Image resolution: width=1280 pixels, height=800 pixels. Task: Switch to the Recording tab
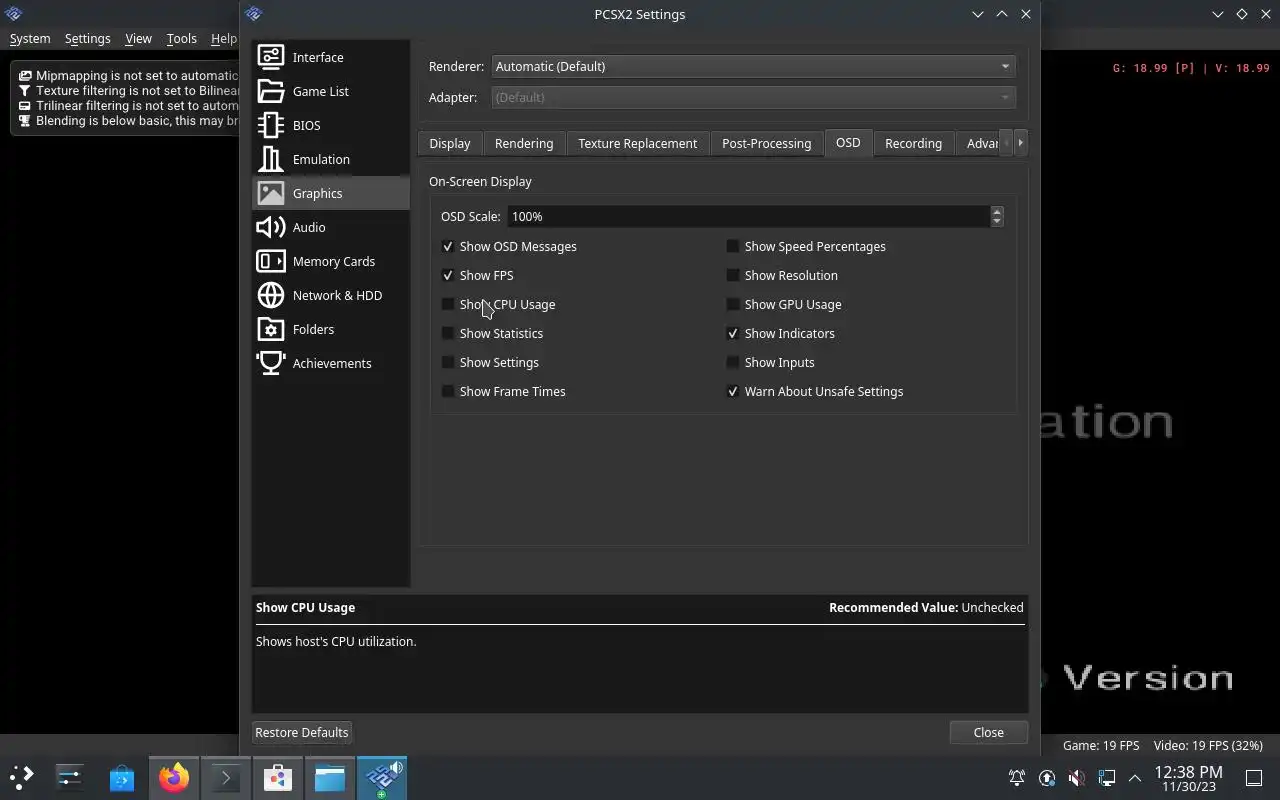click(914, 143)
